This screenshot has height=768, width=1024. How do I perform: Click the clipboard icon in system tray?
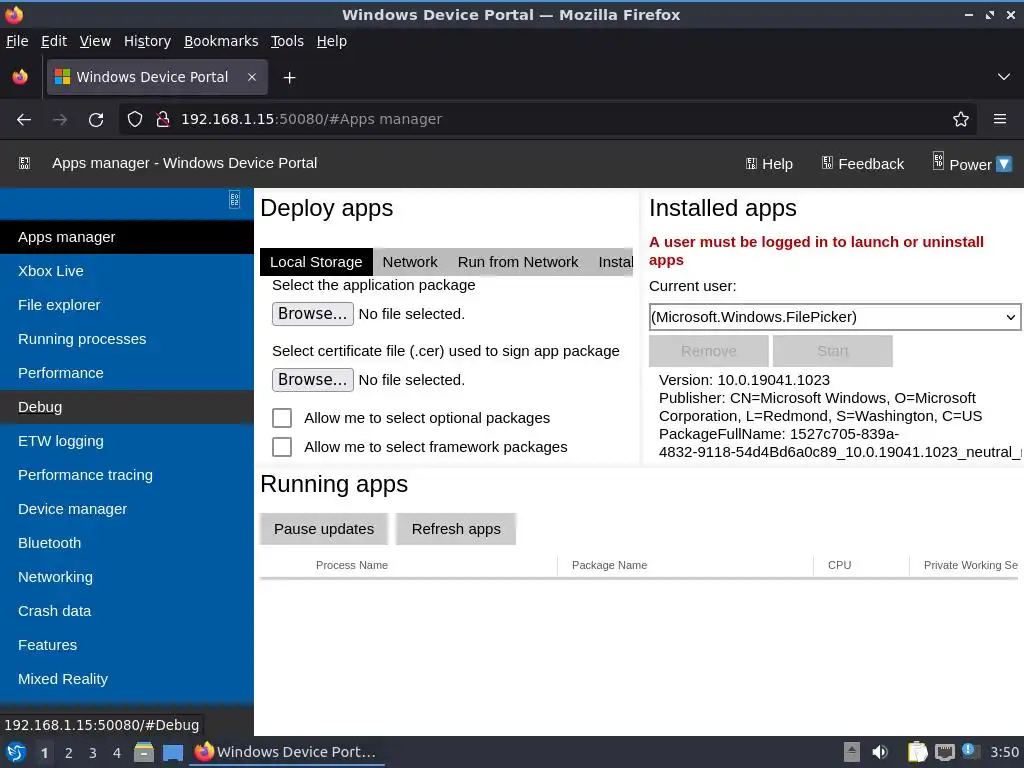(918, 752)
